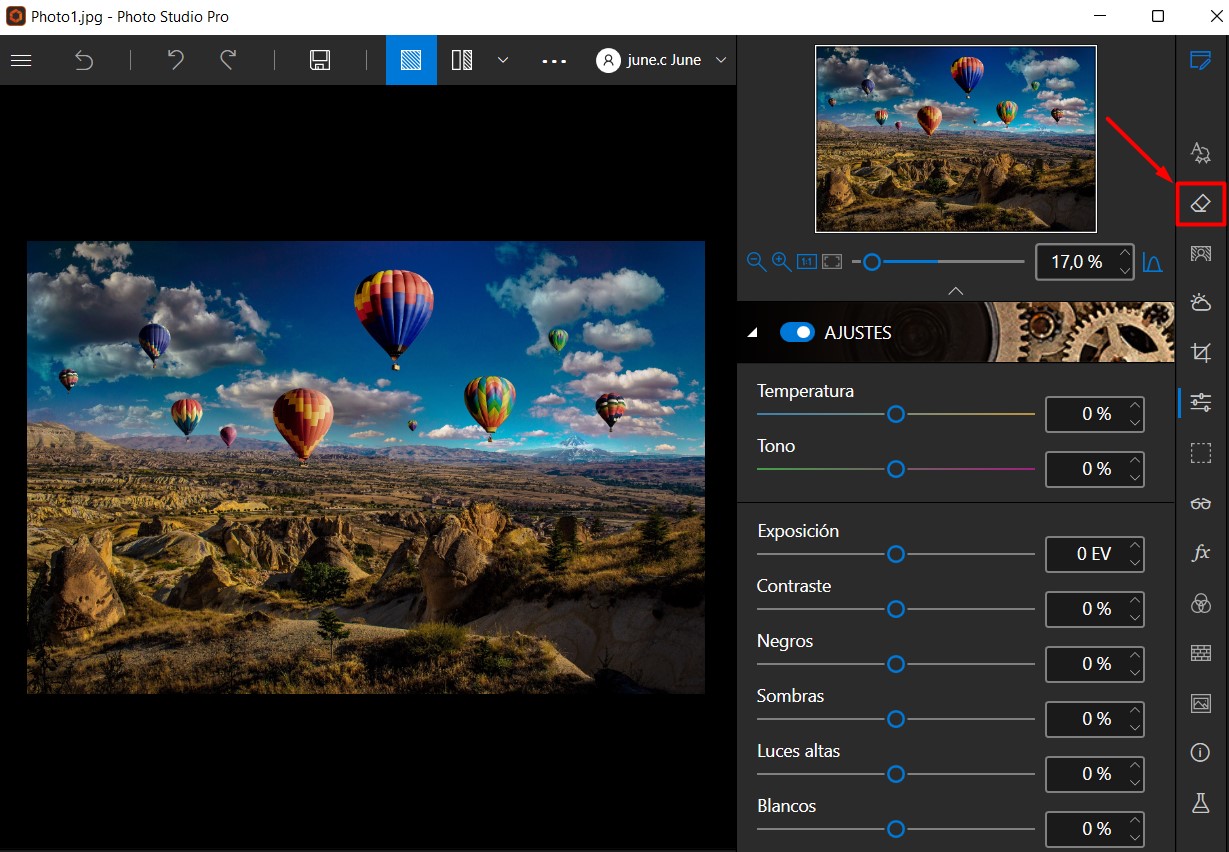The image size is (1229, 852).
Task: Open the hamburger main menu
Action: pos(21,60)
